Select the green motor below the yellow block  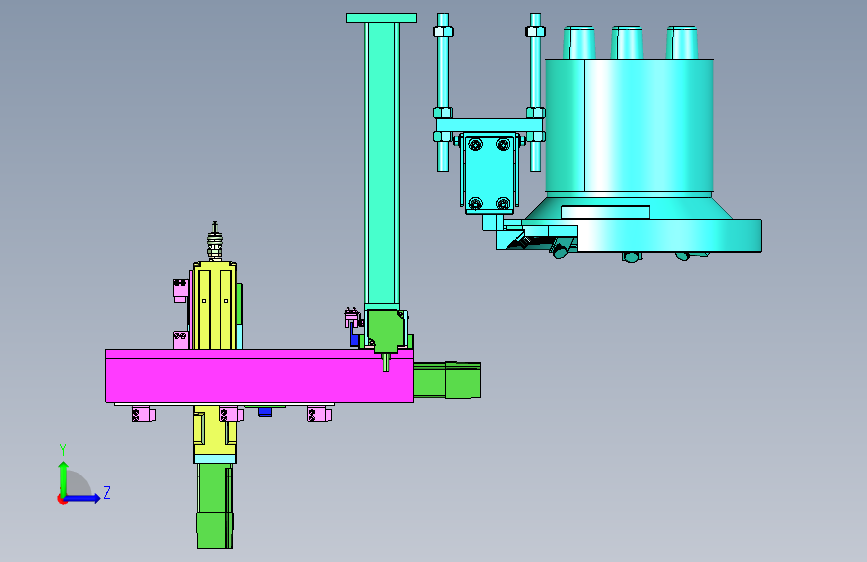215,506
